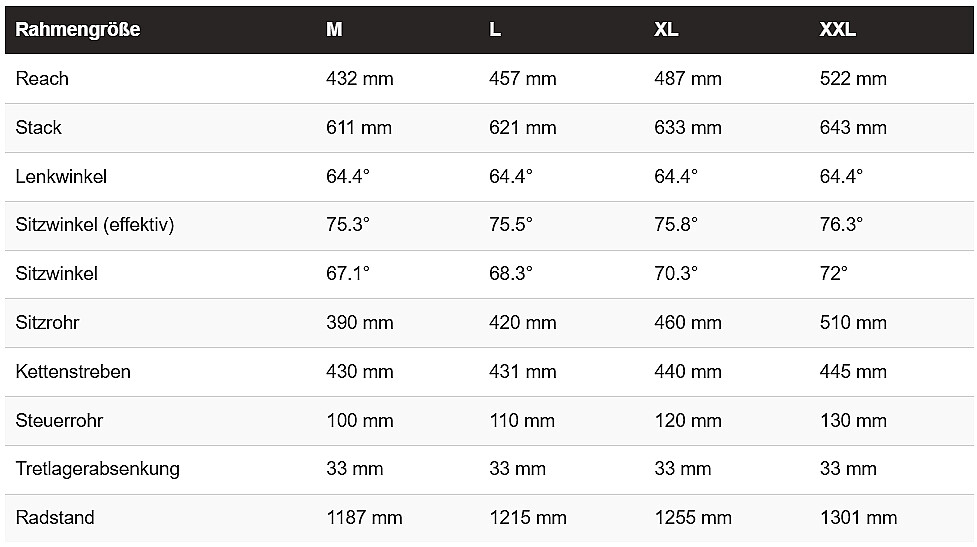Click the 431 mm Kettenstreben value
The image size is (977, 547).
(x=522, y=372)
